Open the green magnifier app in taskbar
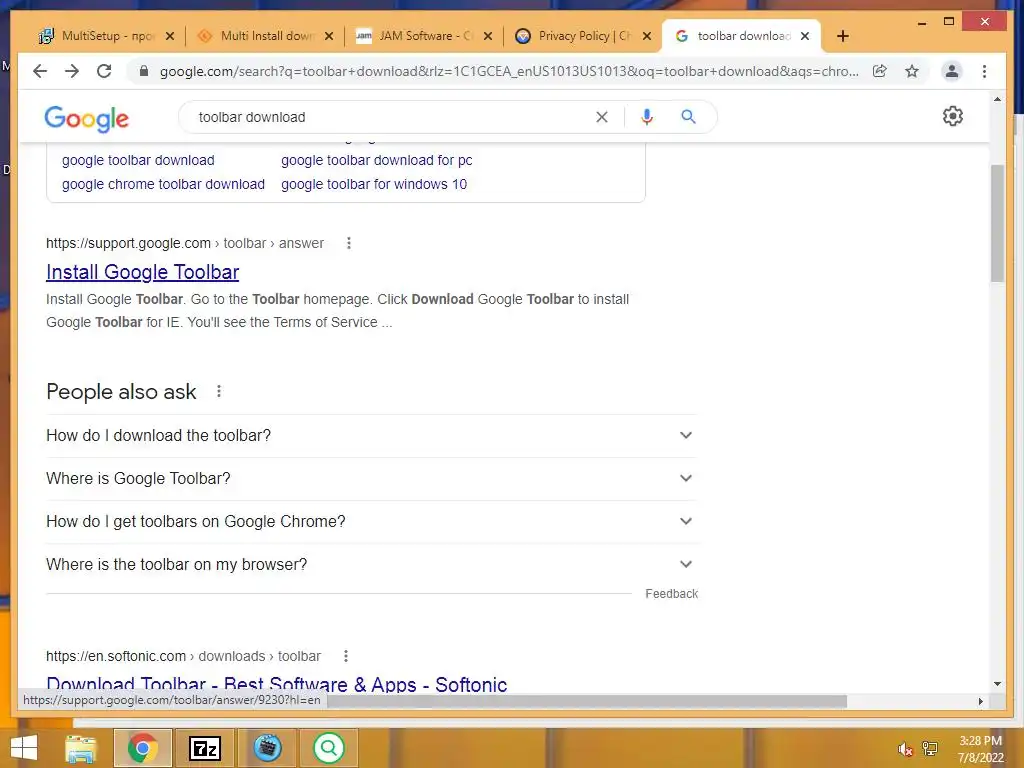 click(x=329, y=748)
